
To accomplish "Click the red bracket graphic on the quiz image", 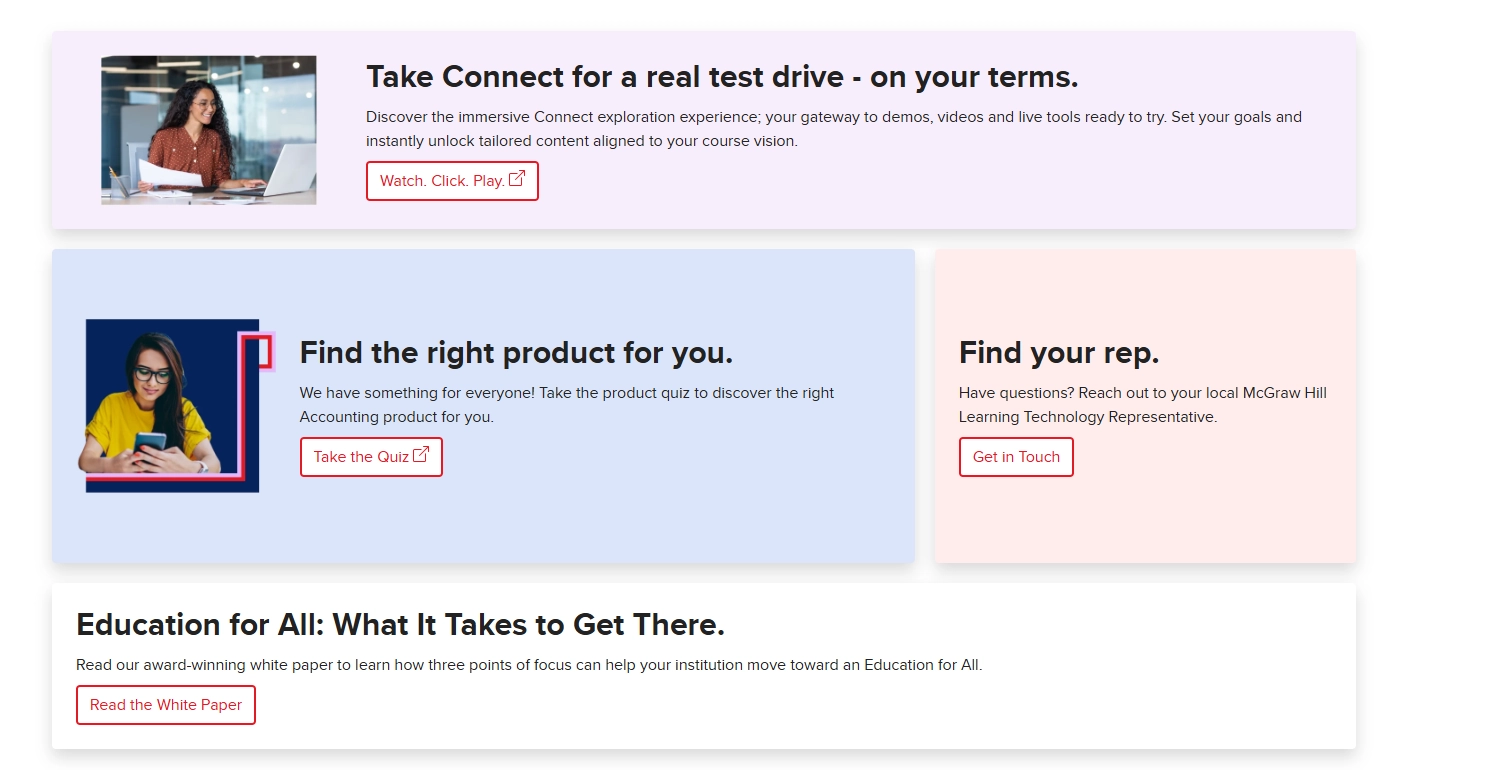I will click(x=263, y=350).
